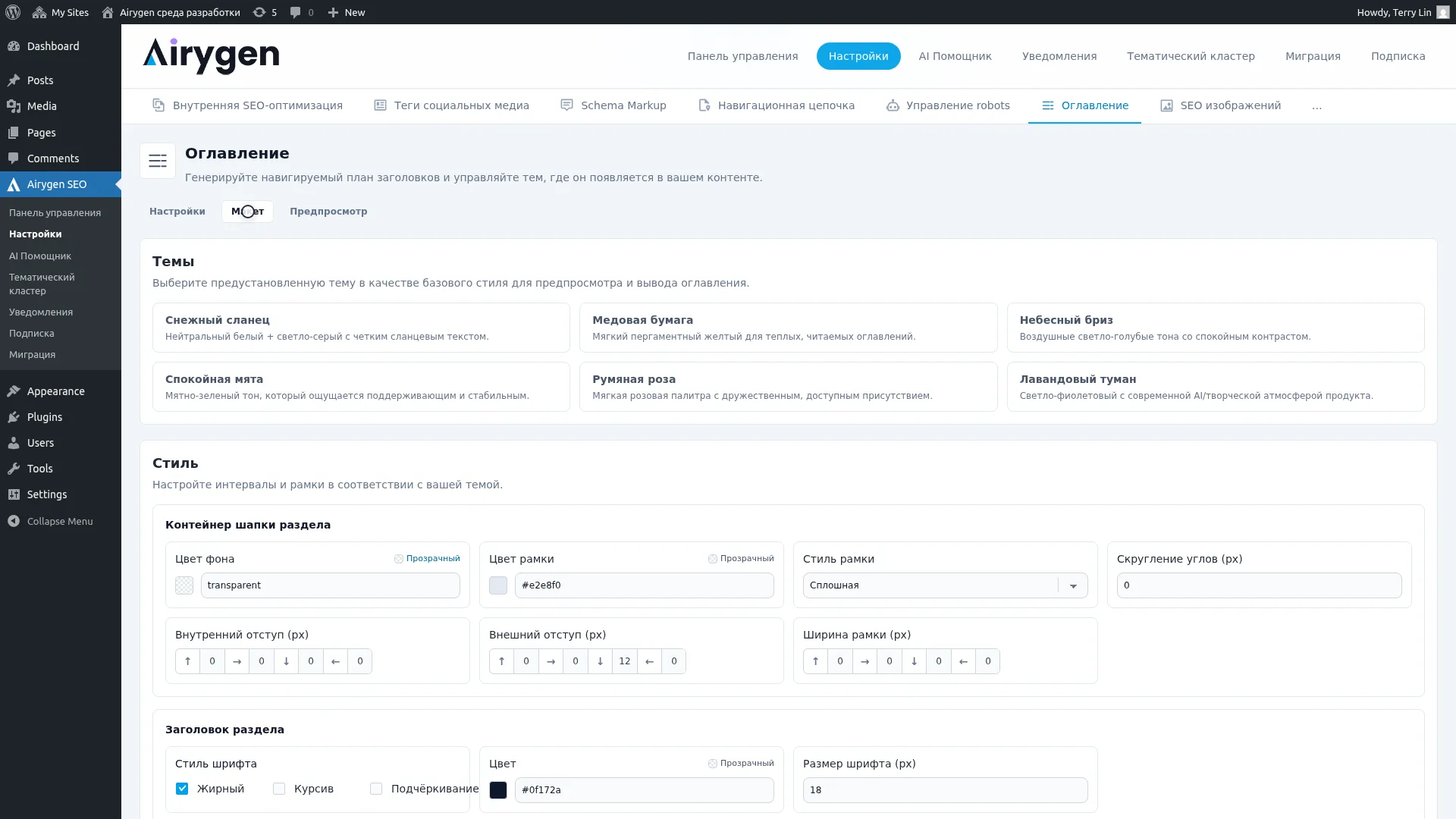Click the table of contents heading icon
This screenshot has width=1456, height=819.
pyautogui.click(x=158, y=161)
